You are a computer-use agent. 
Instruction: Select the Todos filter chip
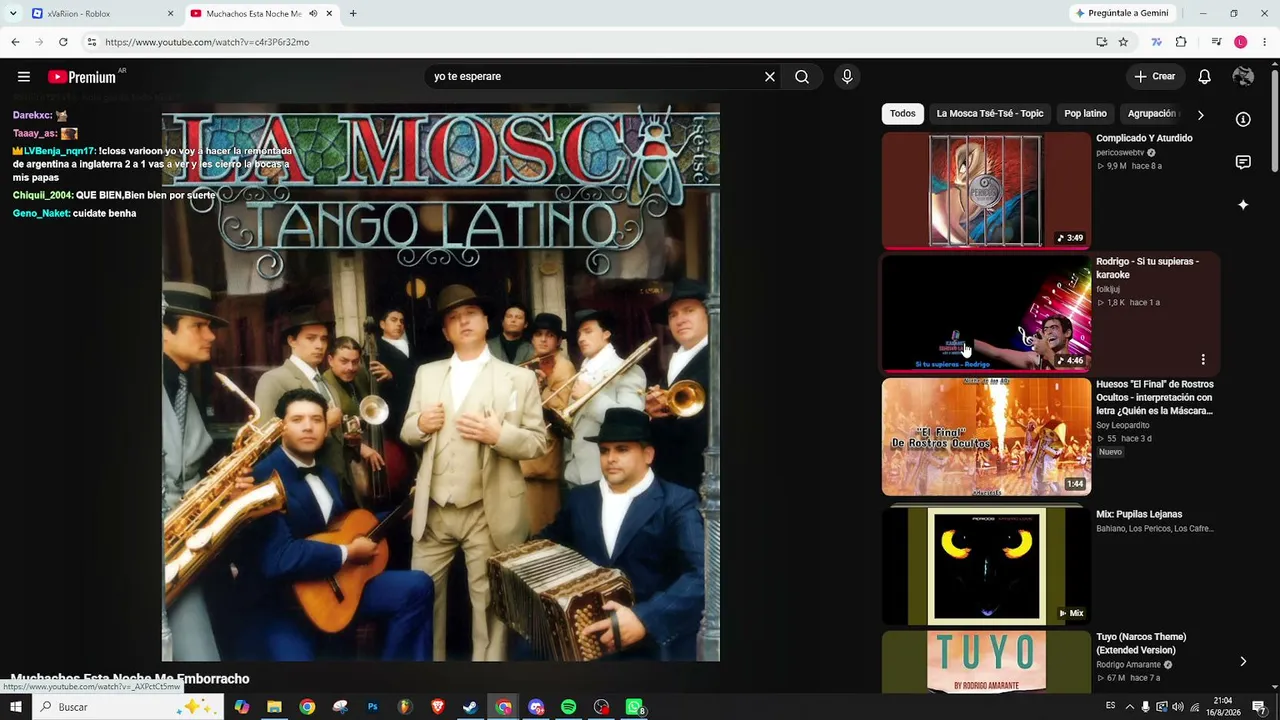click(903, 114)
